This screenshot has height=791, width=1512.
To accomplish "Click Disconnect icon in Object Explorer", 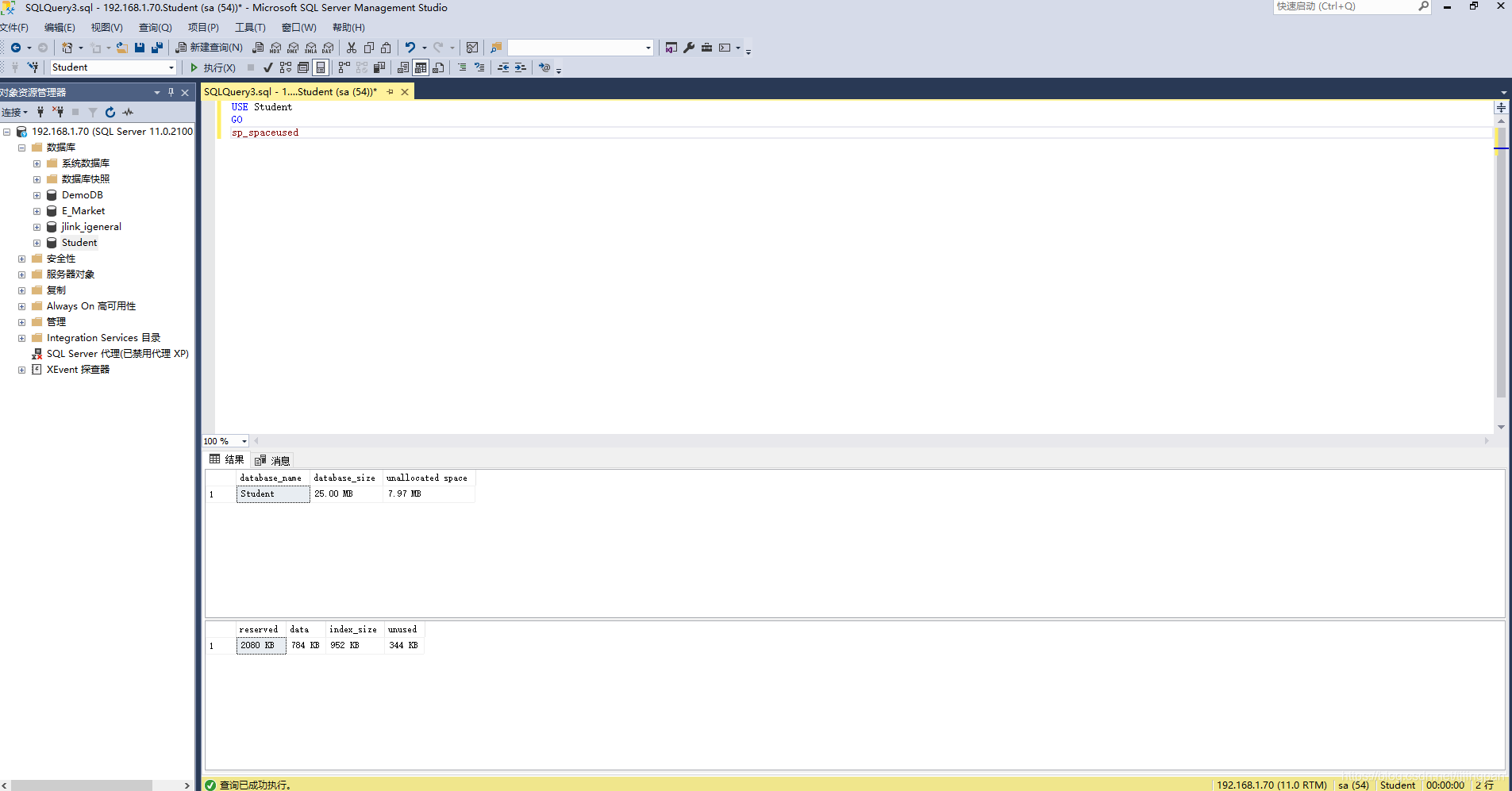I will tap(58, 112).
